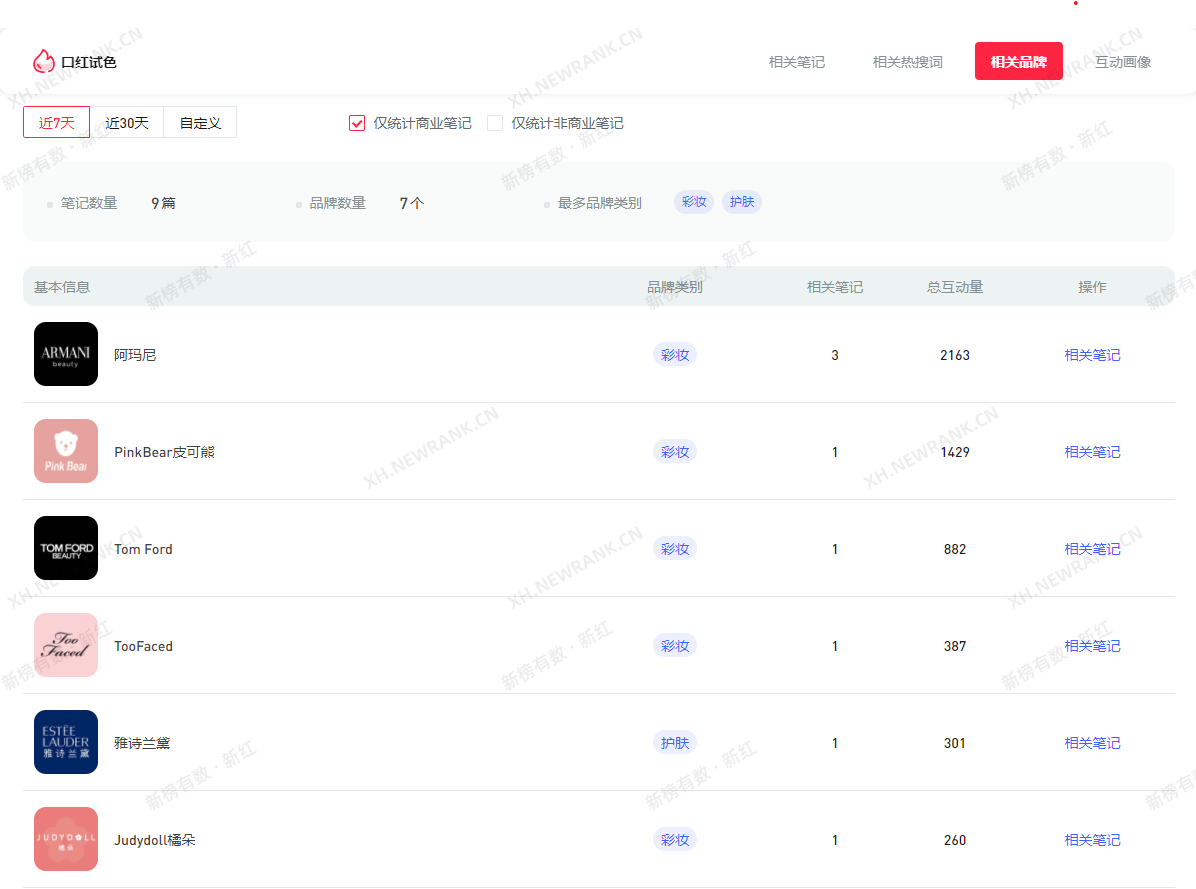Open 相关笔记 link for Tom Ford
Viewport: 1196px width, 889px height.
tap(1092, 548)
